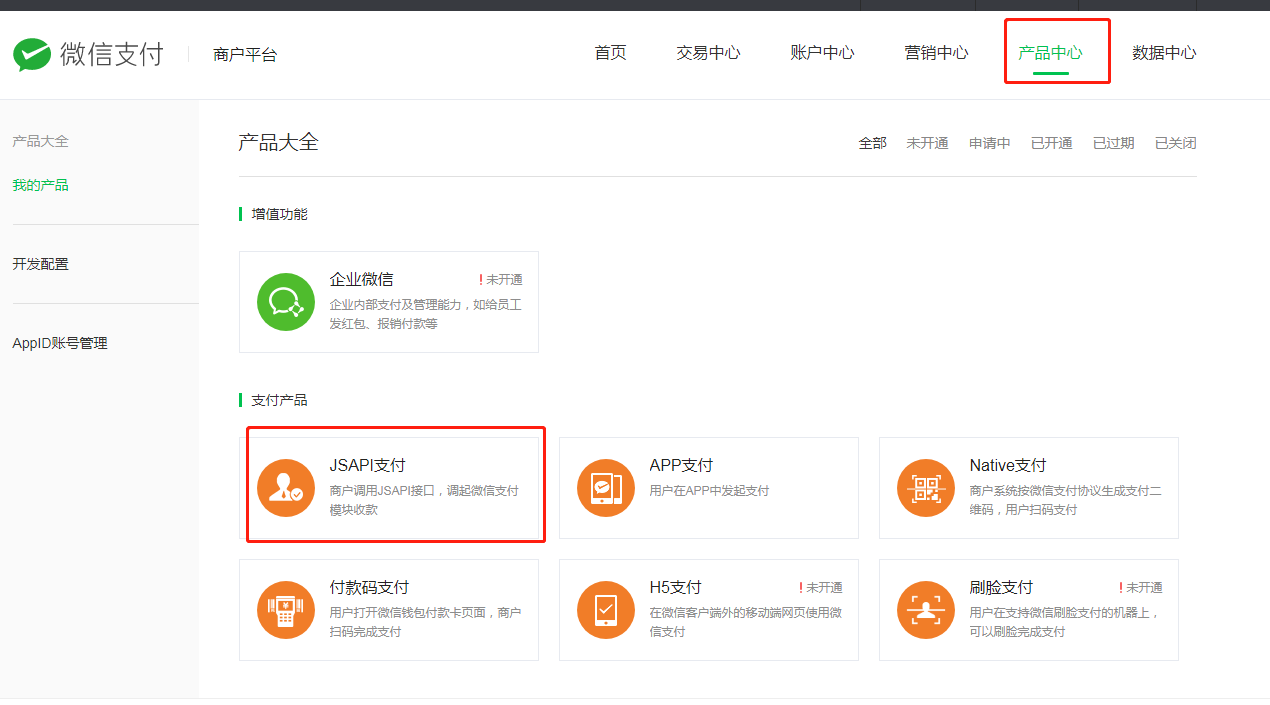Click the 增值功能 section heading
Image resolution: width=1270 pixels, height=705 pixels.
279,214
